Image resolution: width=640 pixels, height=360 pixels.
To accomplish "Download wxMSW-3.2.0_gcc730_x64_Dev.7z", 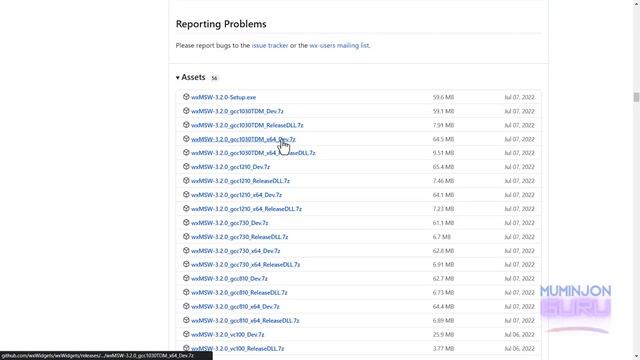I will (x=236, y=251).
